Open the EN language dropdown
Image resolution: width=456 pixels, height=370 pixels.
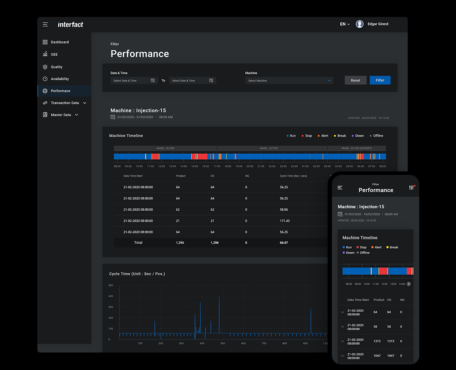345,24
